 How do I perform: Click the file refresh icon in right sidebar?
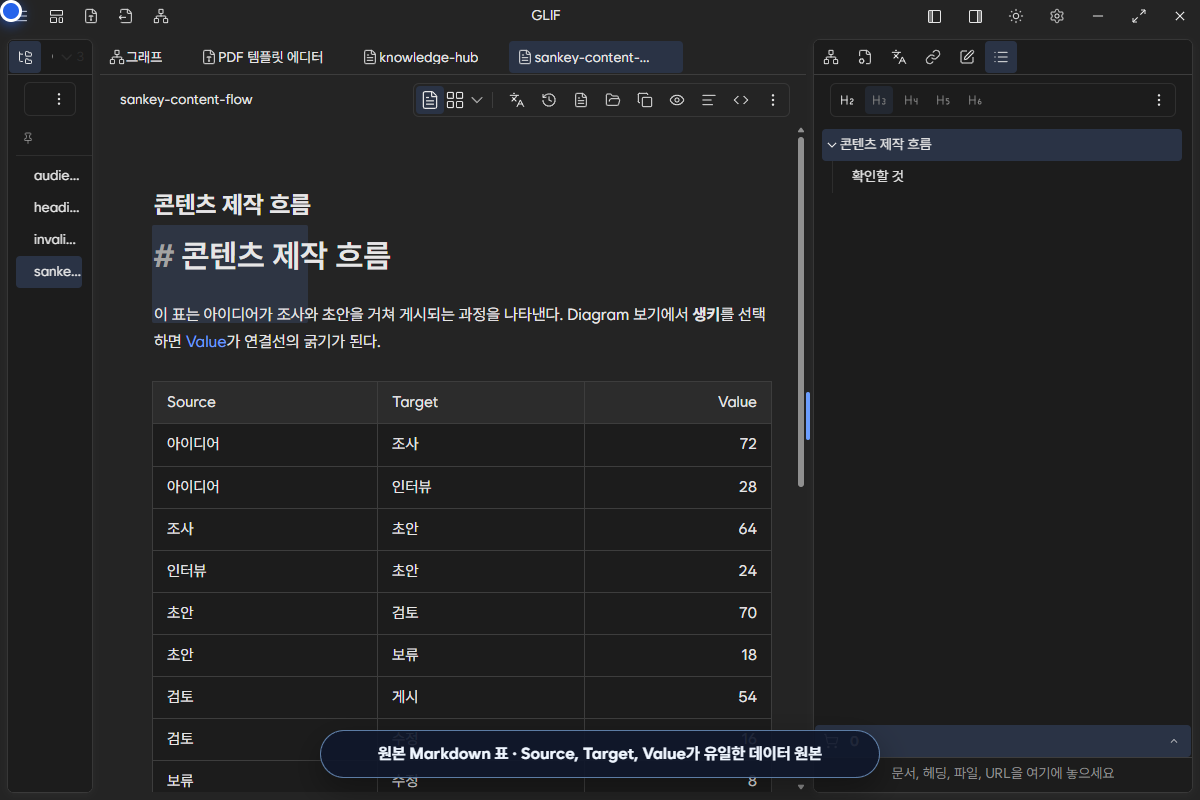coord(865,57)
